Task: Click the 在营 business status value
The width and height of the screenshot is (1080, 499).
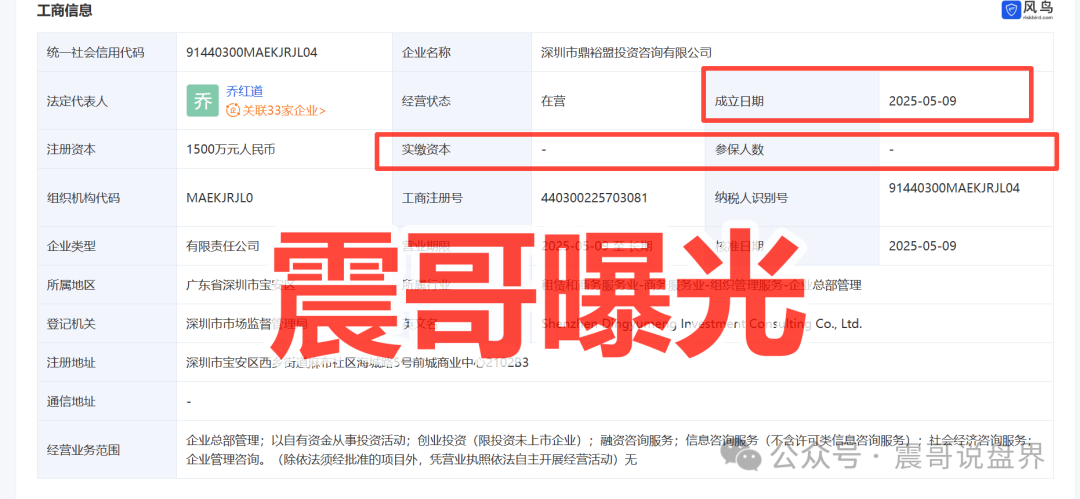Action: click(x=554, y=101)
